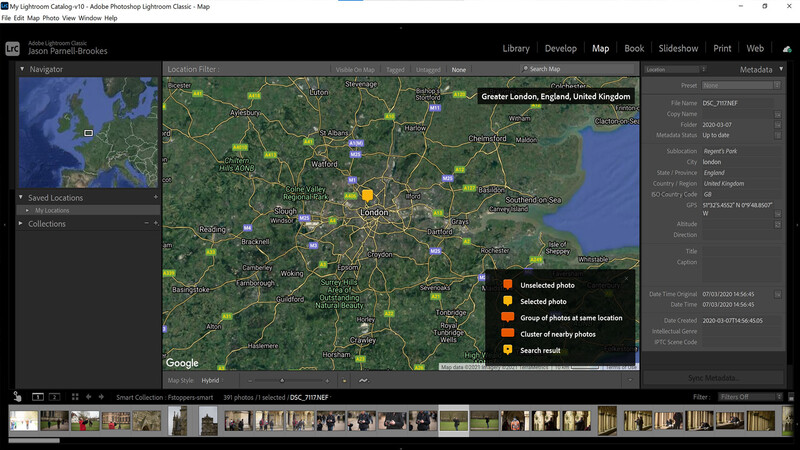Toggle the Untagged location filter
Viewport: 800px width, 450px height.
(x=428, y=70)
